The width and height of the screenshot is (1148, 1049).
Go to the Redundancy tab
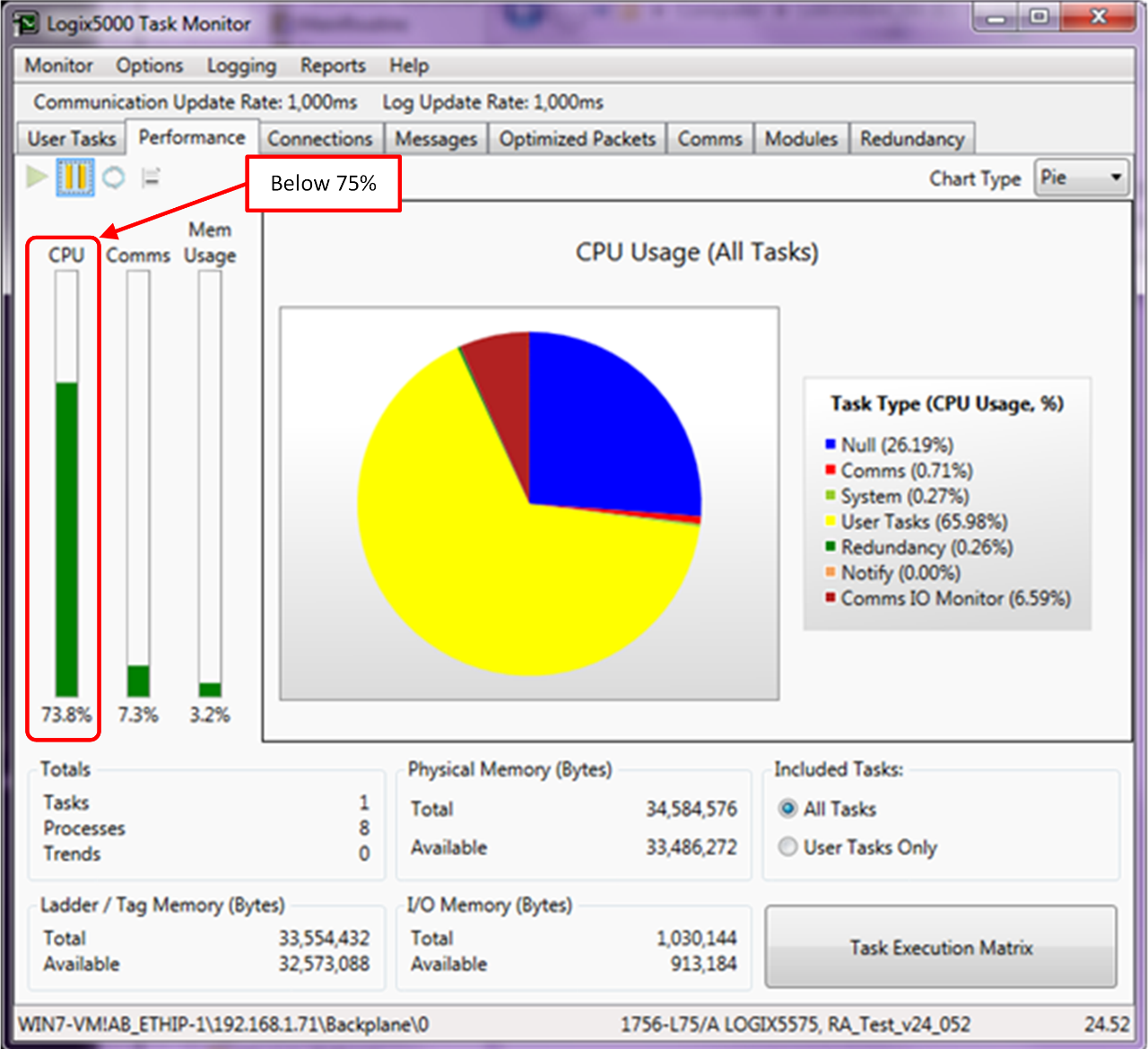(911, 139)
